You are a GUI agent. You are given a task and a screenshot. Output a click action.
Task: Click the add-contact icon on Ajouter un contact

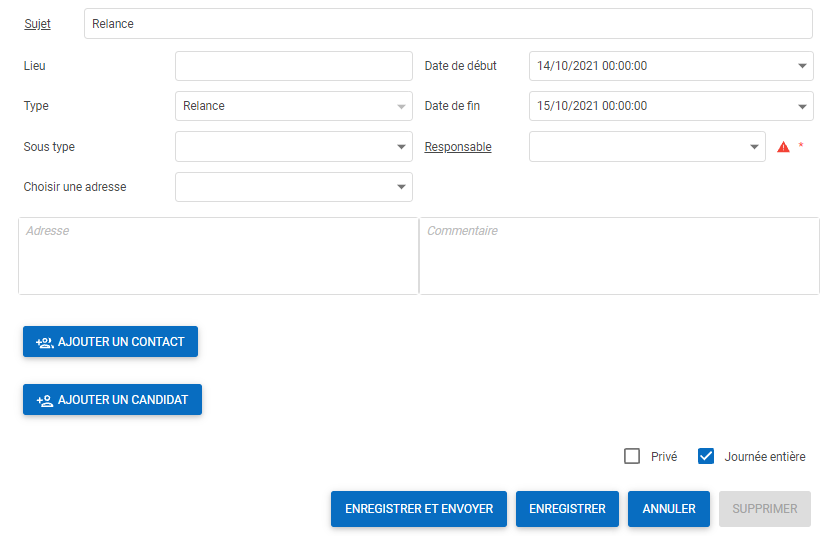(x=44, y=342)
